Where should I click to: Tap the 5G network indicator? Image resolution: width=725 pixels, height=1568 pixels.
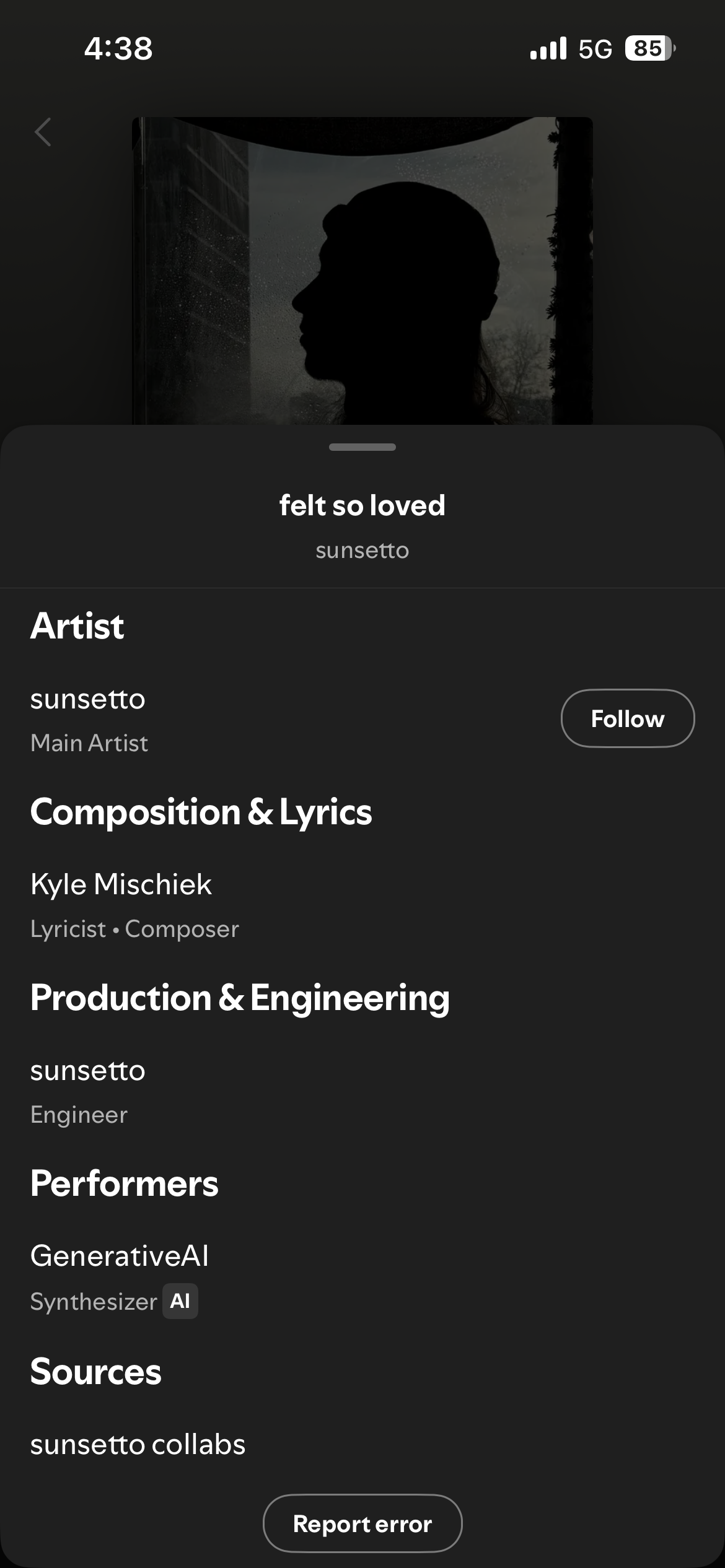[595, 49]
